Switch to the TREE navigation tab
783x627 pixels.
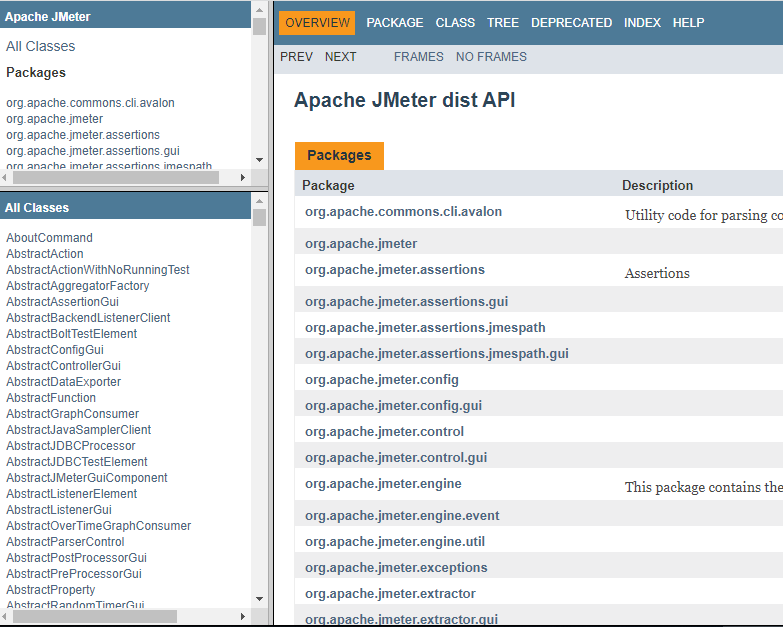503,22
